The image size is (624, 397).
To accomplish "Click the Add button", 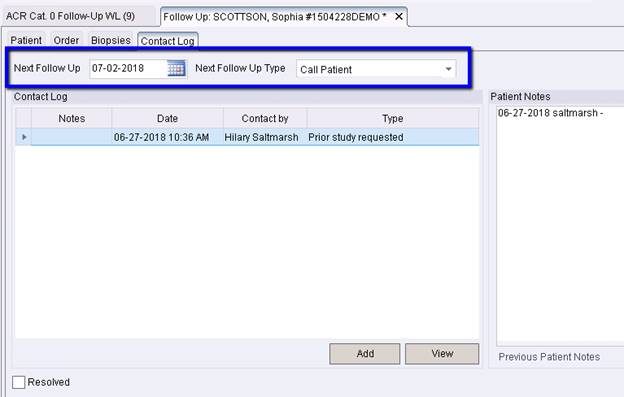I will 365,354.
